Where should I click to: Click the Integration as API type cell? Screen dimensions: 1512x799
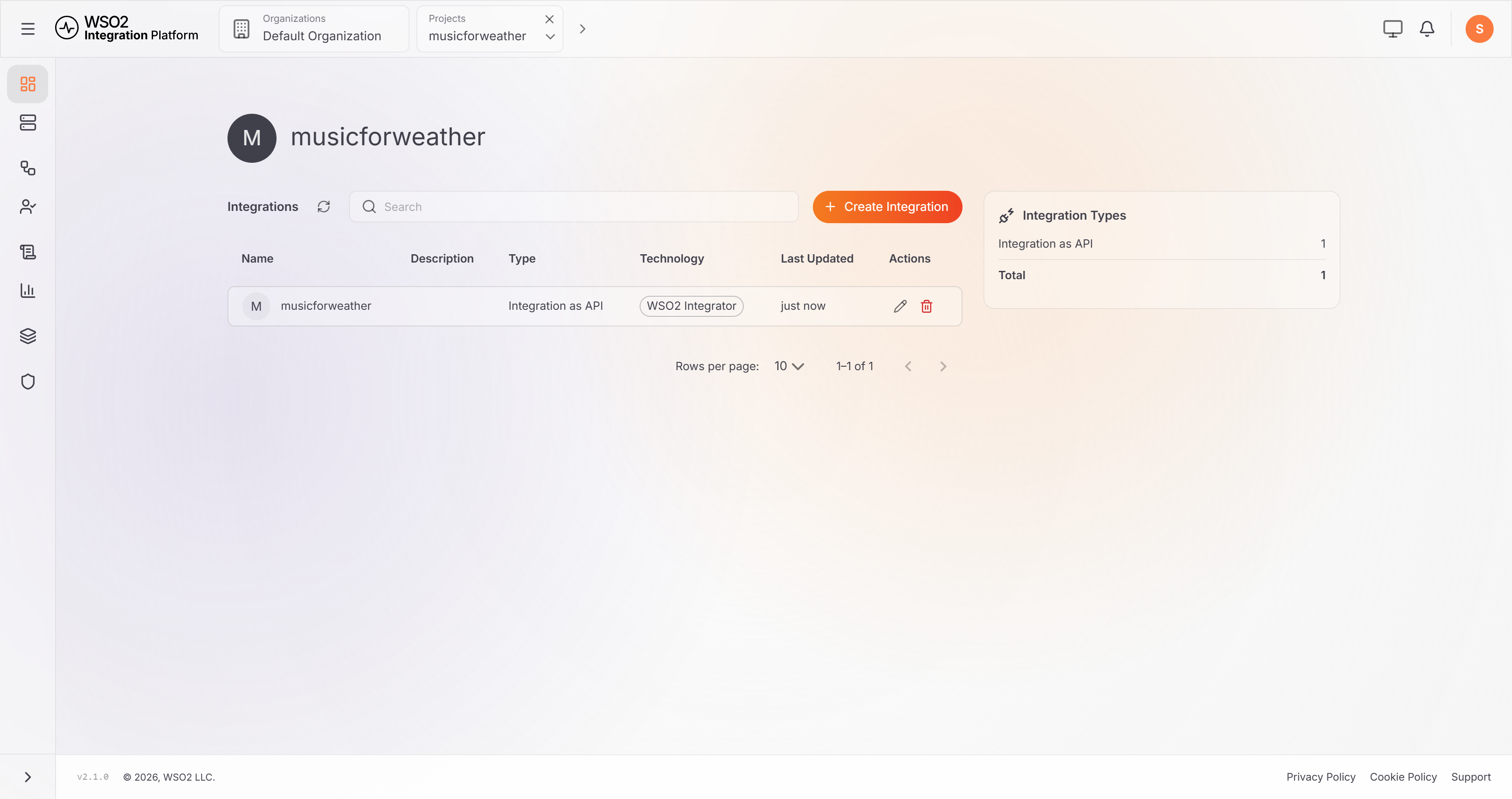click(x=555, y=306)
